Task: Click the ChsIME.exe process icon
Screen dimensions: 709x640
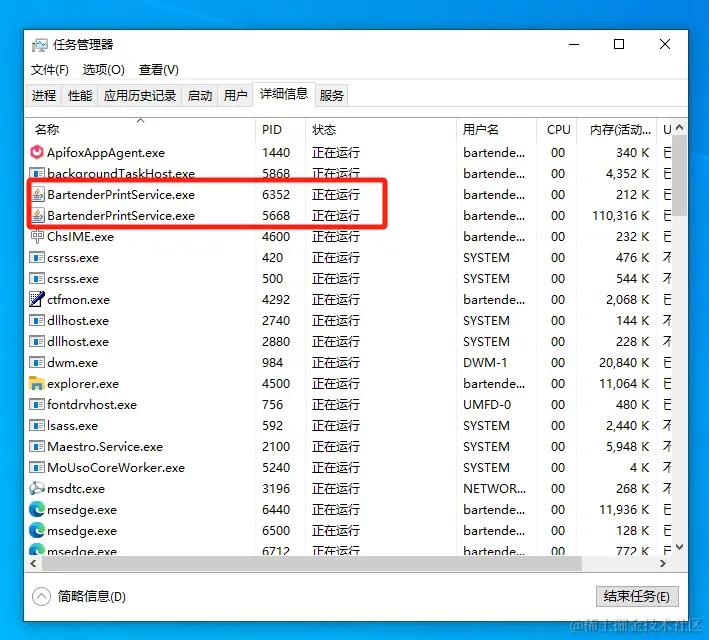Action: click(x=37, y=236)
